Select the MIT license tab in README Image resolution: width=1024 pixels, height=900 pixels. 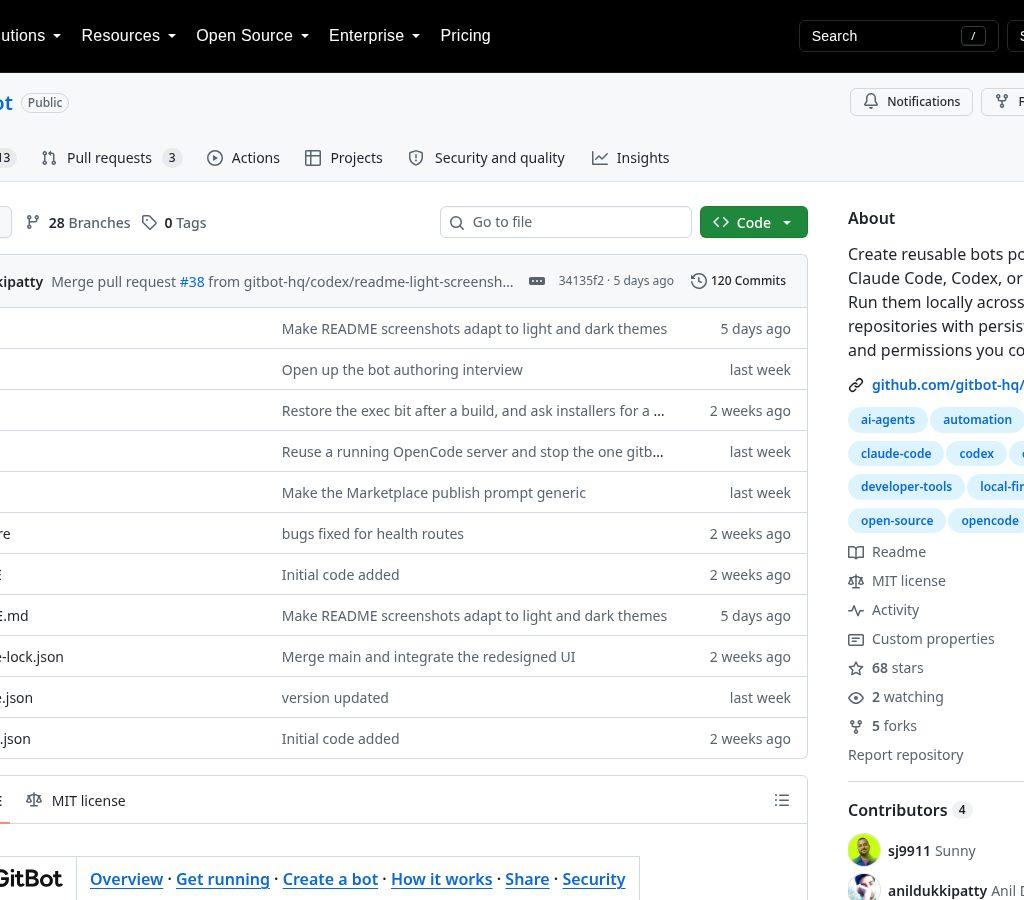click(x=76, y=801)
